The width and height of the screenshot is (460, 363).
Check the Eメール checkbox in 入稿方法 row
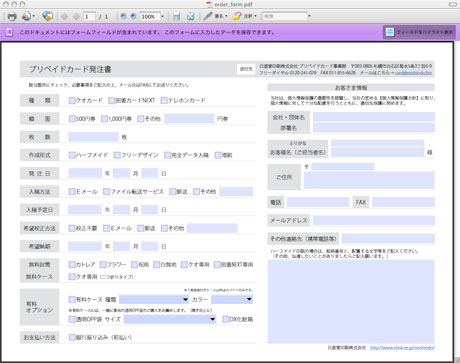[x=72, y=191]
